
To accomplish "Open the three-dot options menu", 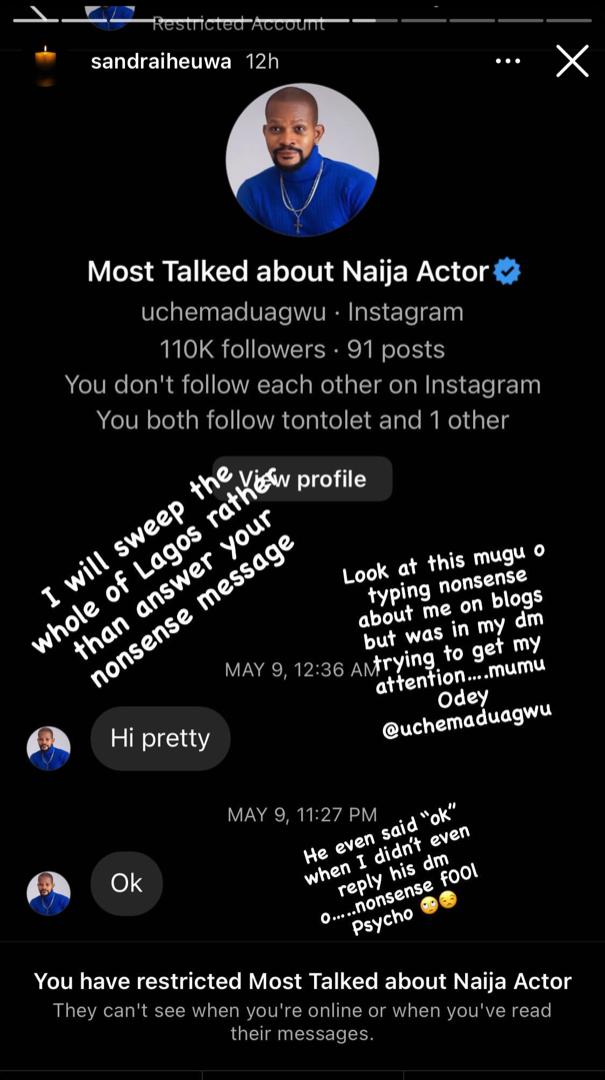I will click(507, 61).
